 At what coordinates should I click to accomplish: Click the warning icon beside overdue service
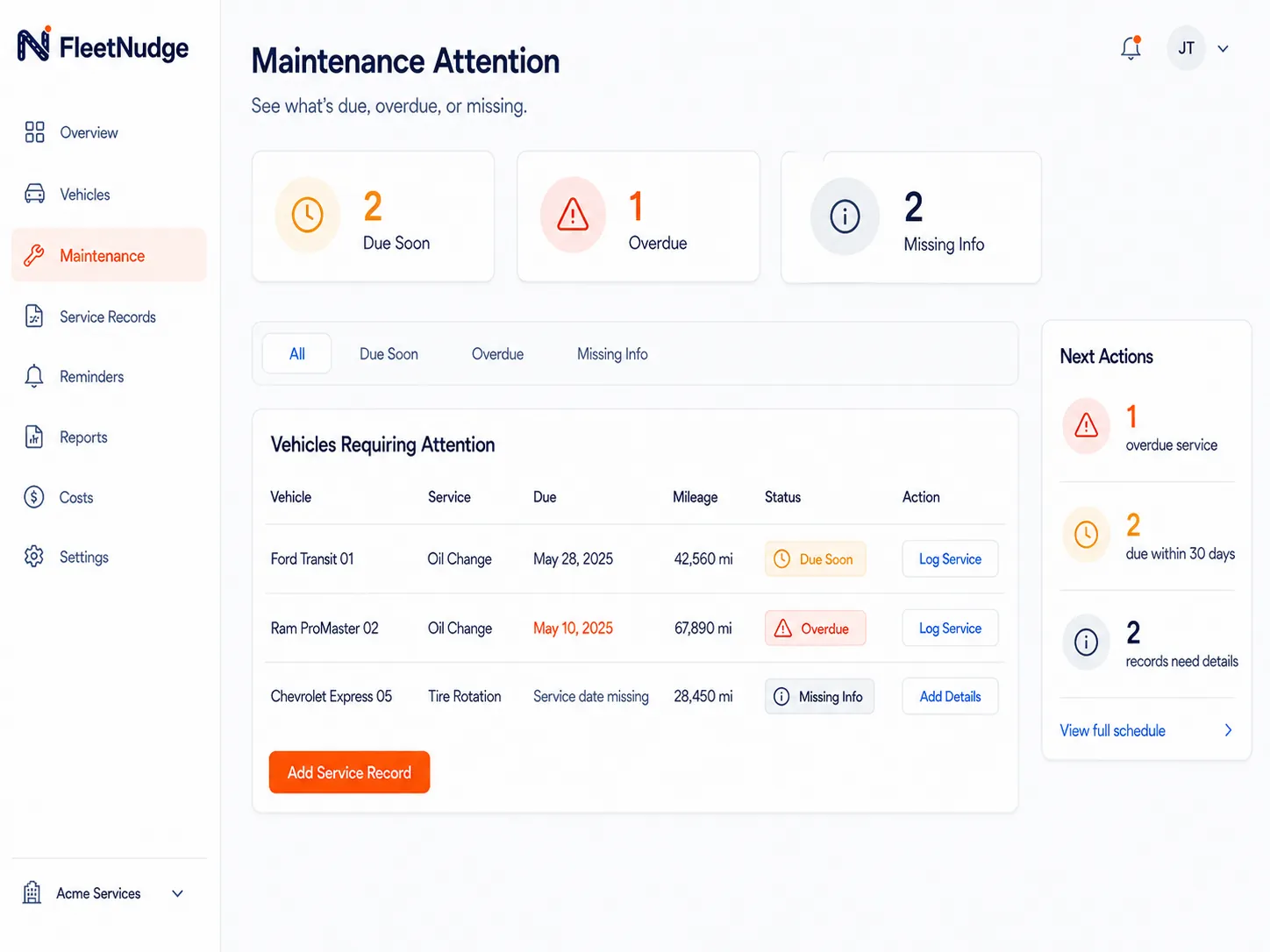[1087, 425]
